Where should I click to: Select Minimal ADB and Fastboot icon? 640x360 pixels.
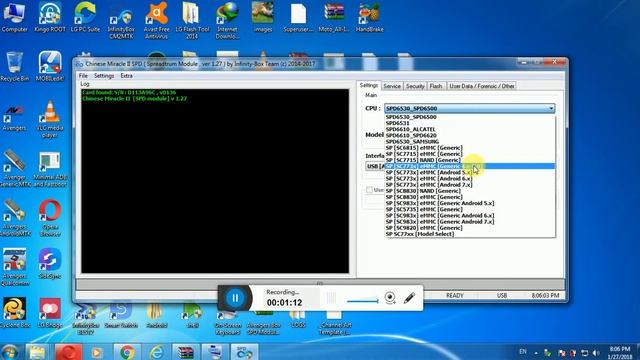(50, 169)
